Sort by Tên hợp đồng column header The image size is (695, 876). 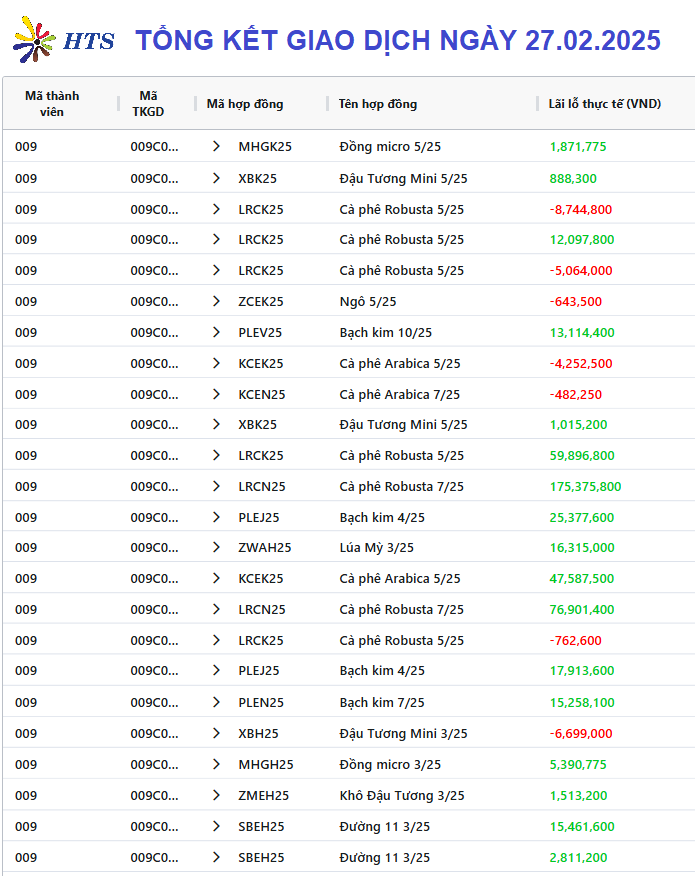[378, 104]
